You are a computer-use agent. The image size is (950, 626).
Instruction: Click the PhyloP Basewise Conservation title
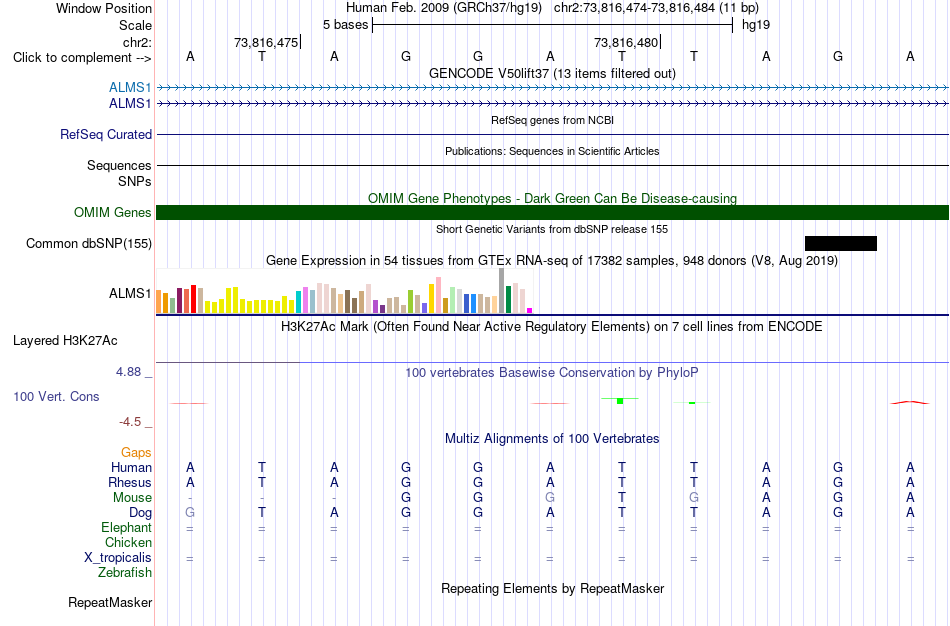[x=552, y=372]
